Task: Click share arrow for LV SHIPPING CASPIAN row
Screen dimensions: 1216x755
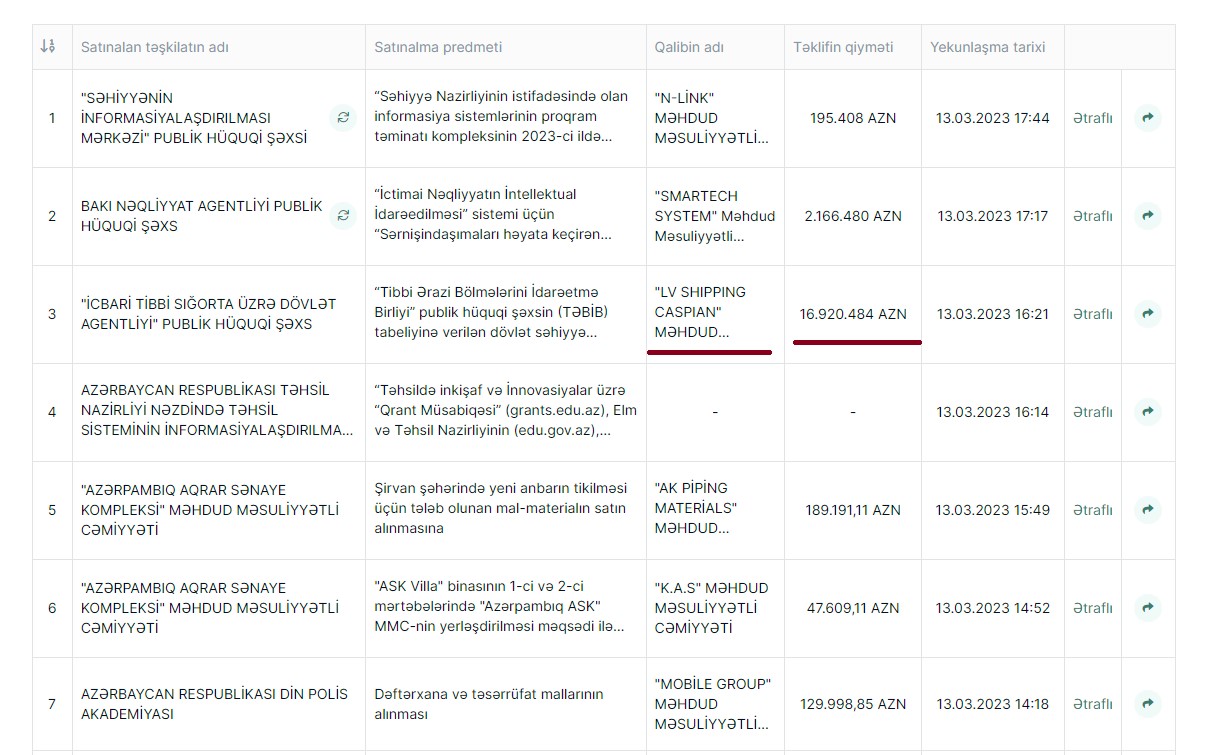Action: (1148, 314)
